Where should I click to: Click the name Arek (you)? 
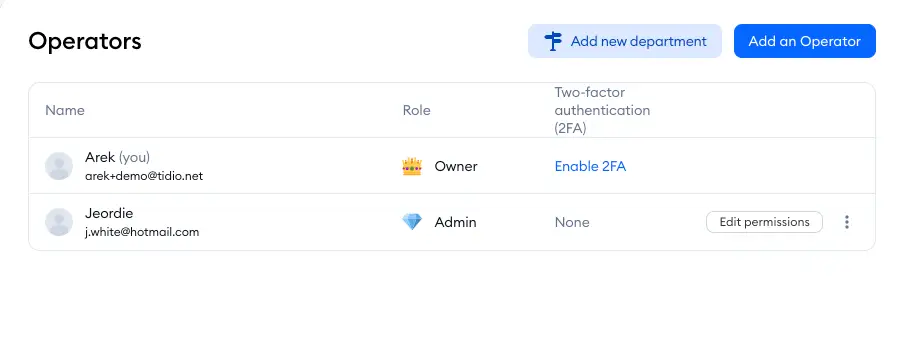(x=117, y=157)
